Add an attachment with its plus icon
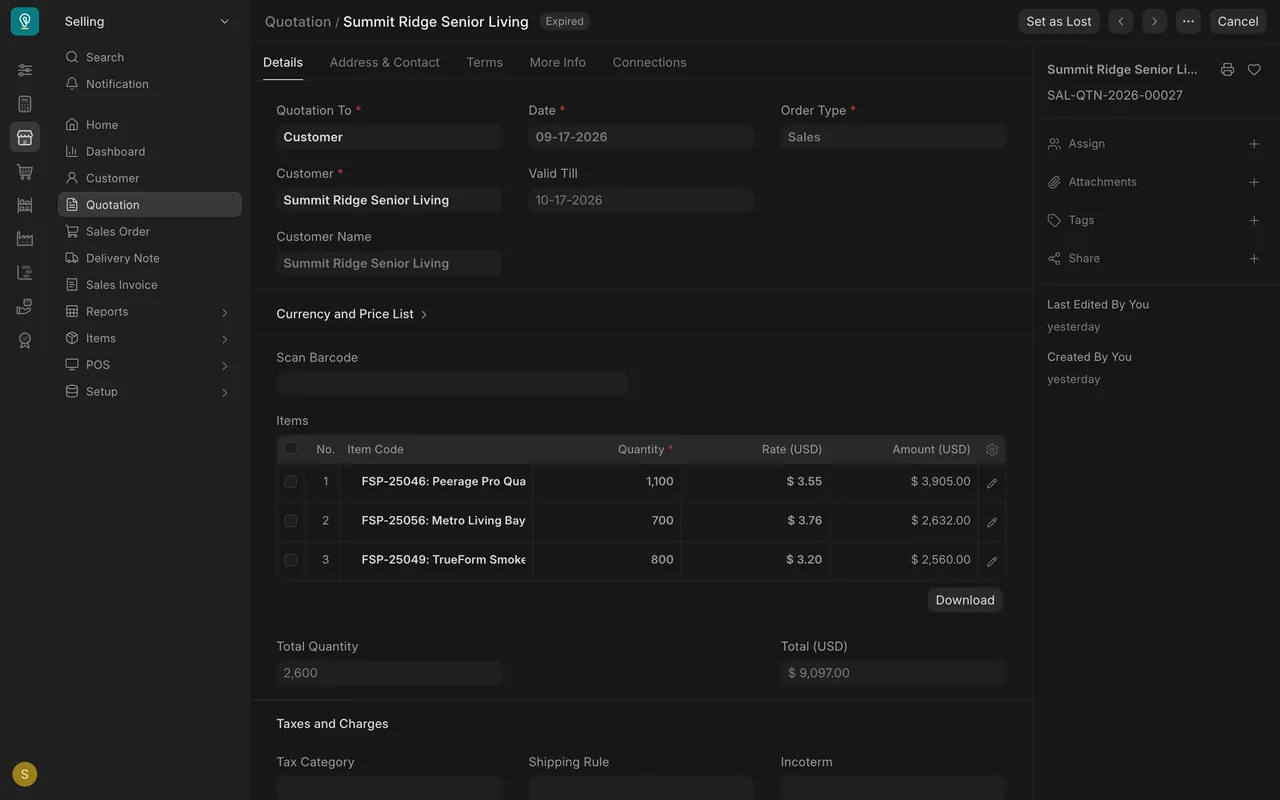 tap(1254, 182)
